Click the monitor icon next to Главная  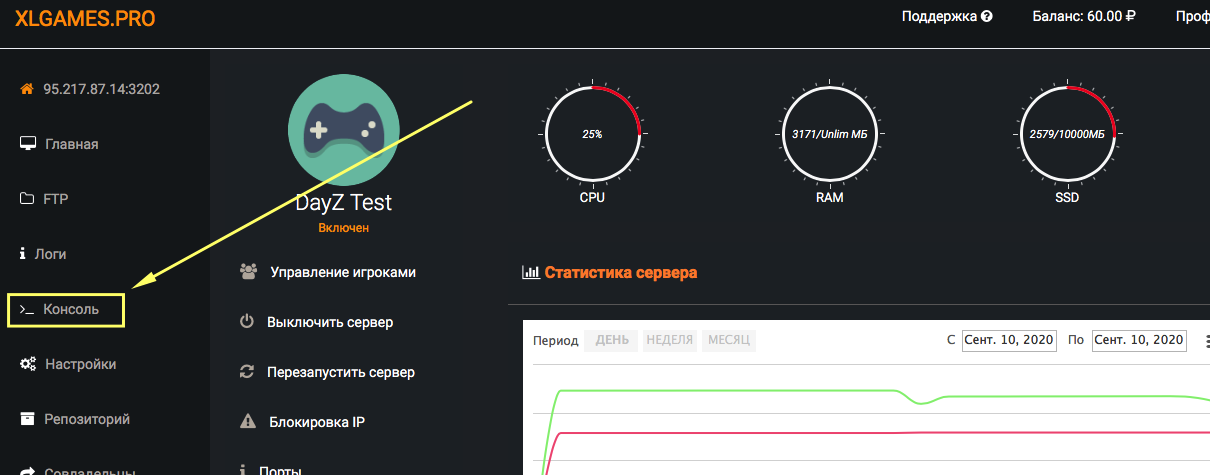pyautogui.click(x=28, y=144)
